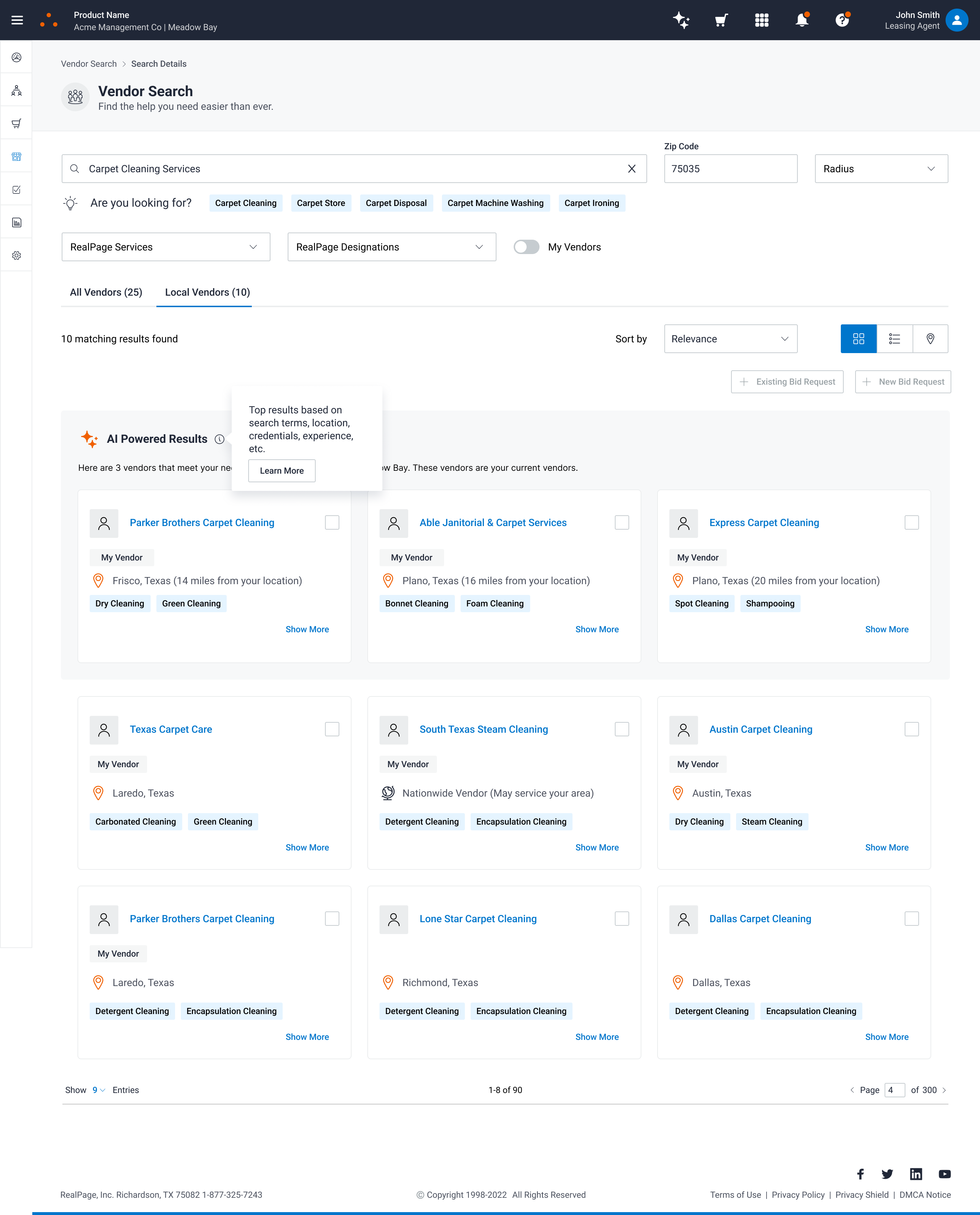Go to previous page arrow

coord(852,1090)
